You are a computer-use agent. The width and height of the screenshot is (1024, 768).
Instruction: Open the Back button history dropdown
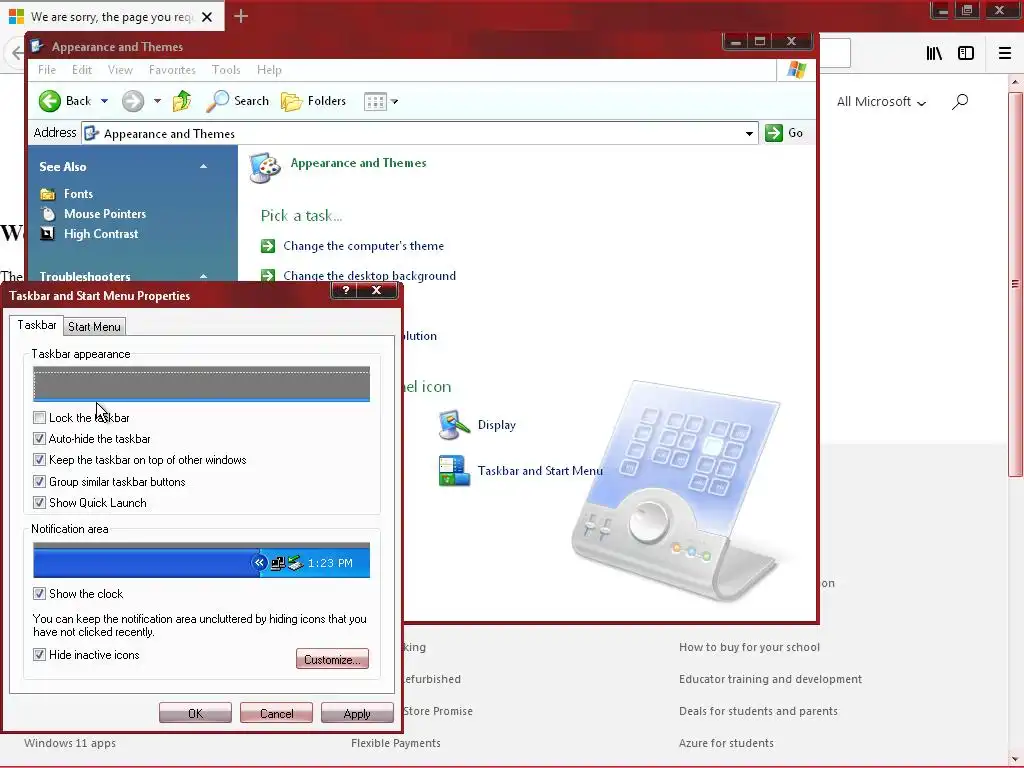coord(104,101)
